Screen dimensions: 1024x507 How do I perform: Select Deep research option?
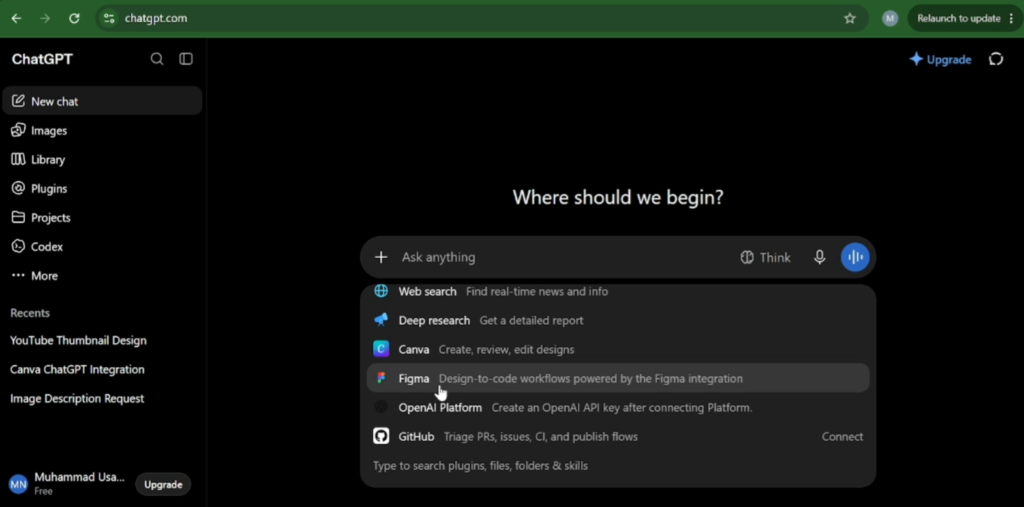coord(618,320)
